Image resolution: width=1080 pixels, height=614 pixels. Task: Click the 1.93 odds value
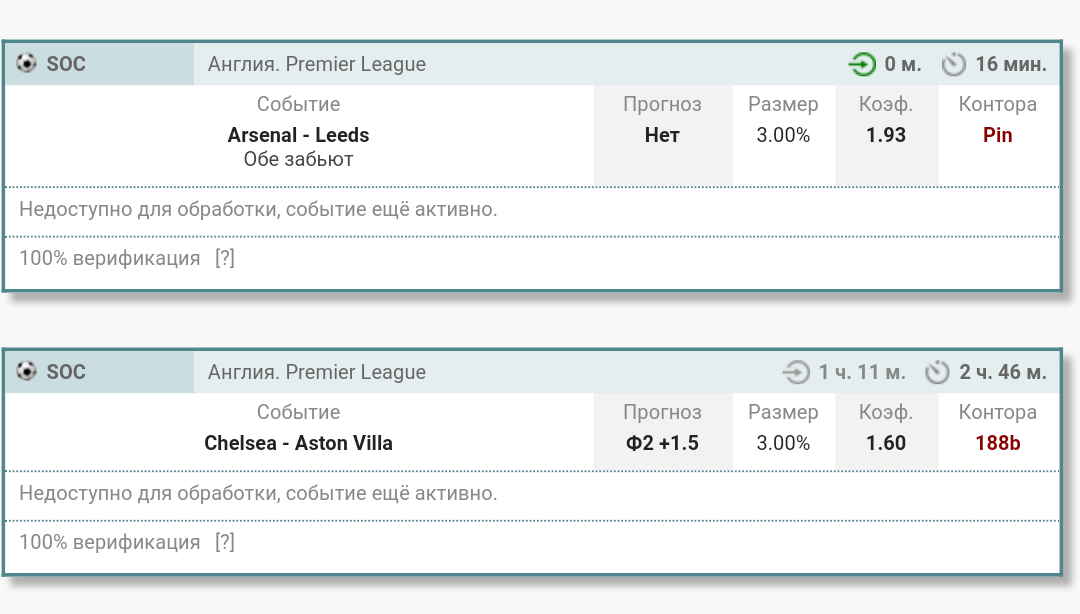[x=886, y=135]
